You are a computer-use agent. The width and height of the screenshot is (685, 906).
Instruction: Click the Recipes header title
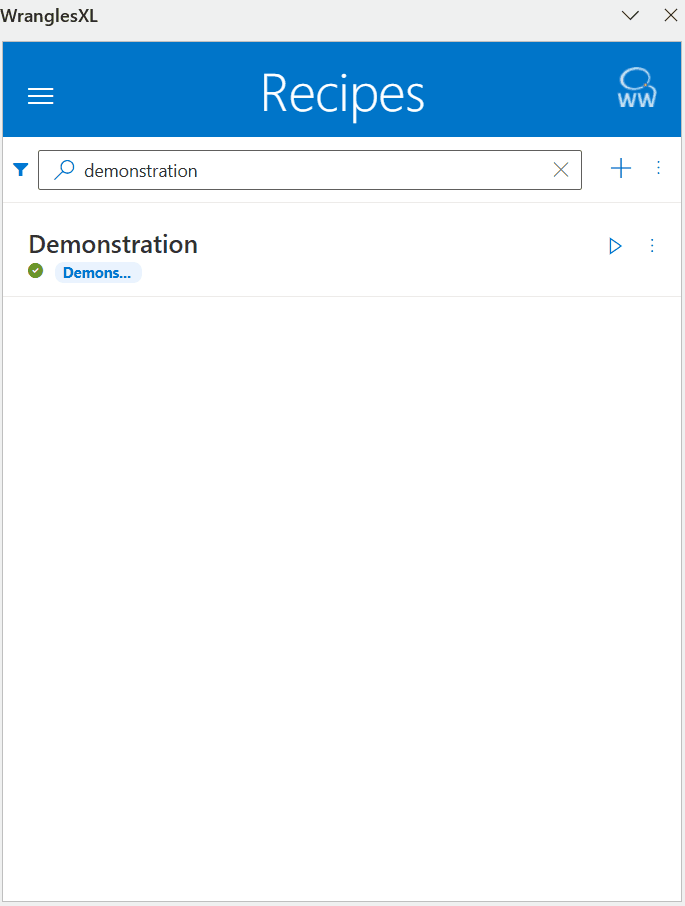(x=343, y=94)
